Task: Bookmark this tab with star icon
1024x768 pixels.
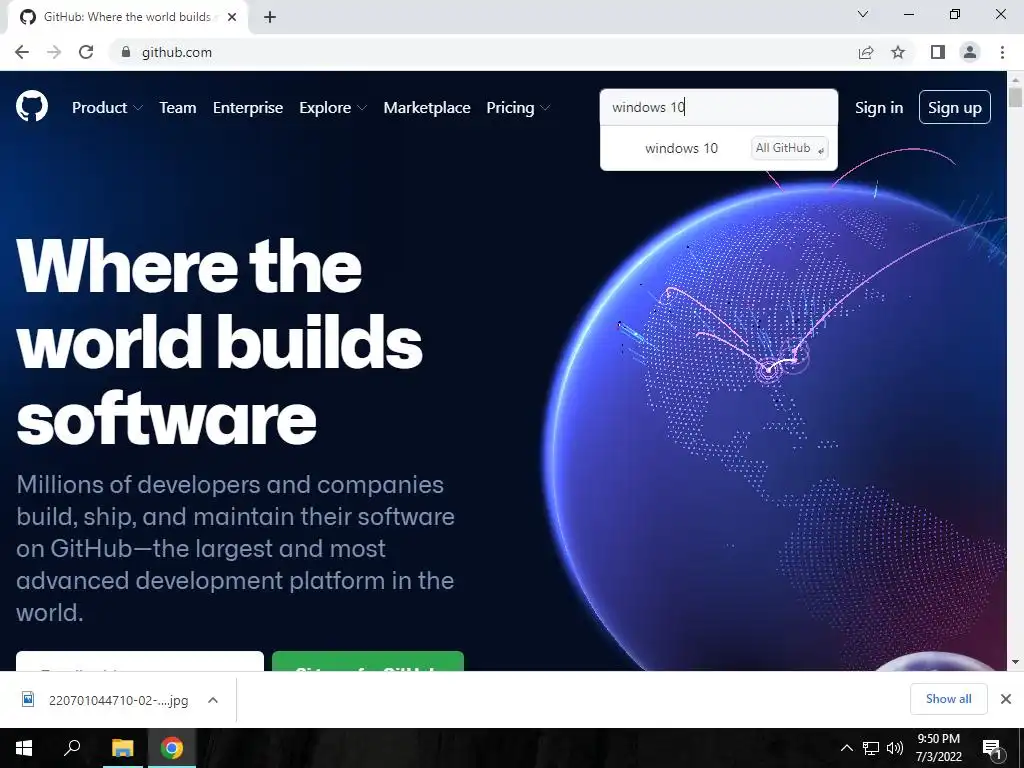Action: tap(899, 52)
